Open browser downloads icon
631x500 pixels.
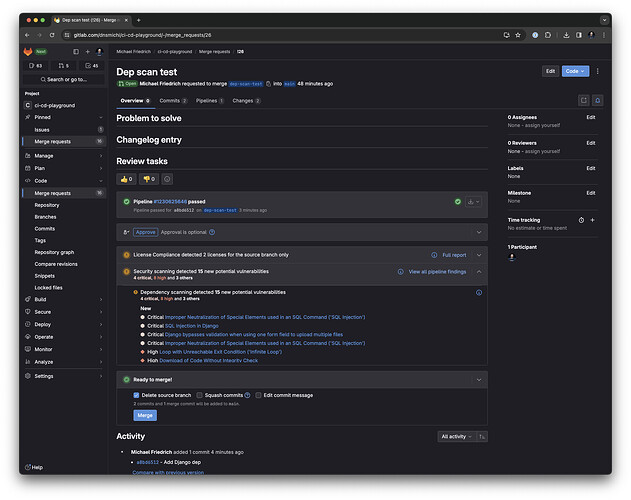(x=566, y=35)
